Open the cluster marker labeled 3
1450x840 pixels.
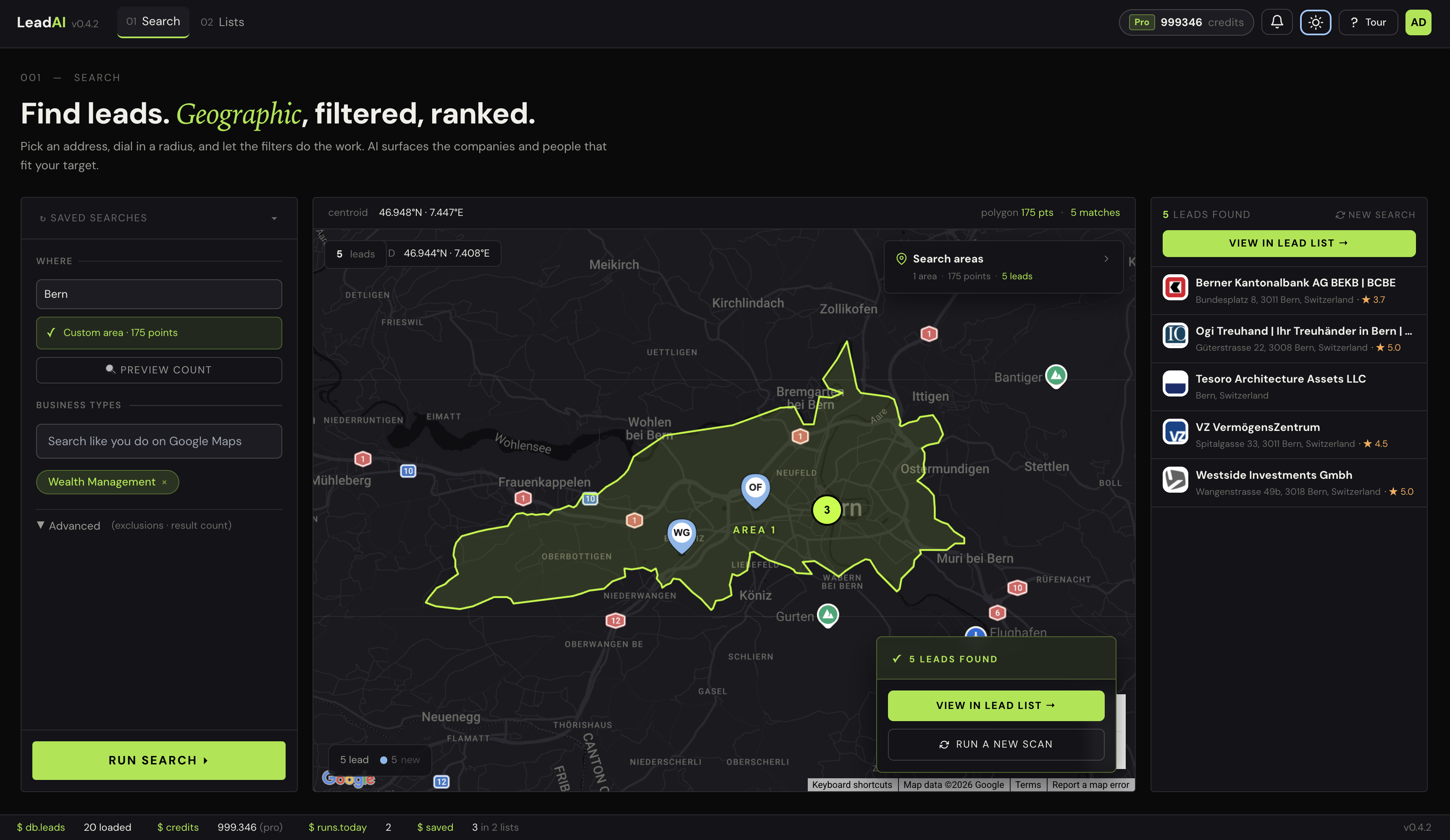826,510
